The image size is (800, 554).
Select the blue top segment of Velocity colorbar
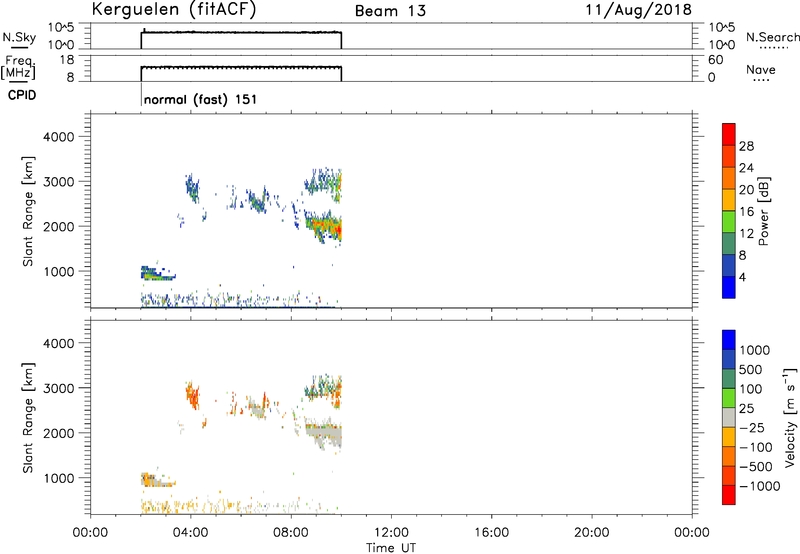[729, 340]
